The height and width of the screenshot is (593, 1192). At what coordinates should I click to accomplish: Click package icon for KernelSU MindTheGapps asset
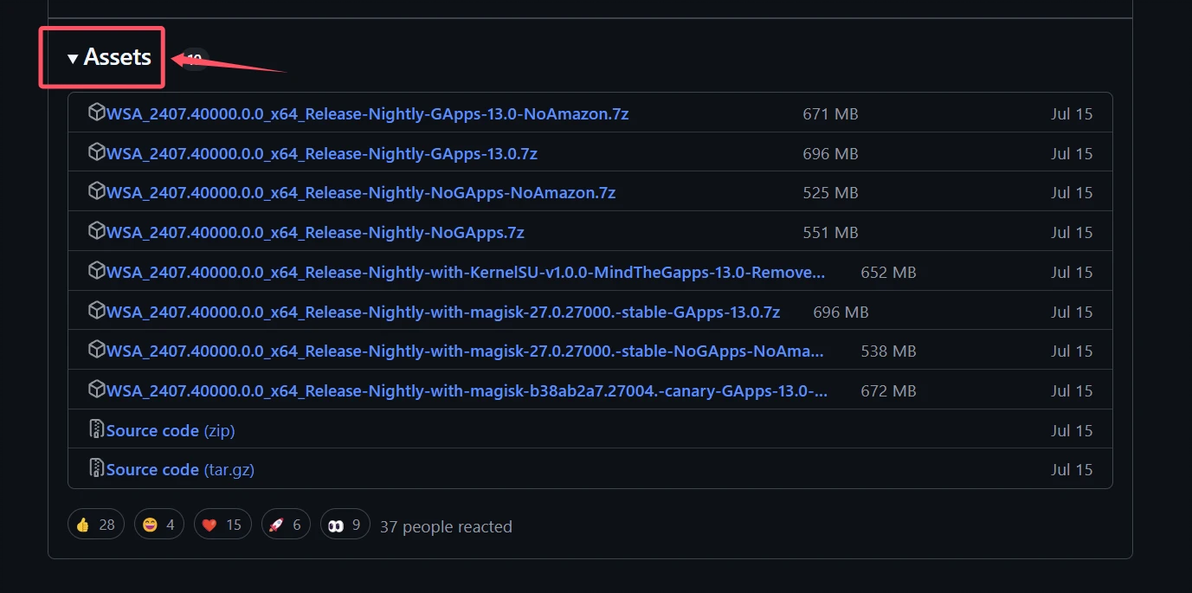[97, 271]
